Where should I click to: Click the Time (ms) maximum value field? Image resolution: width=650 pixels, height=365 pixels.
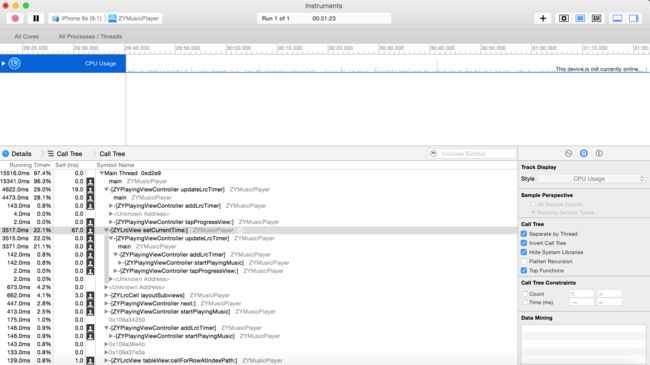click(x=609, y=302)
